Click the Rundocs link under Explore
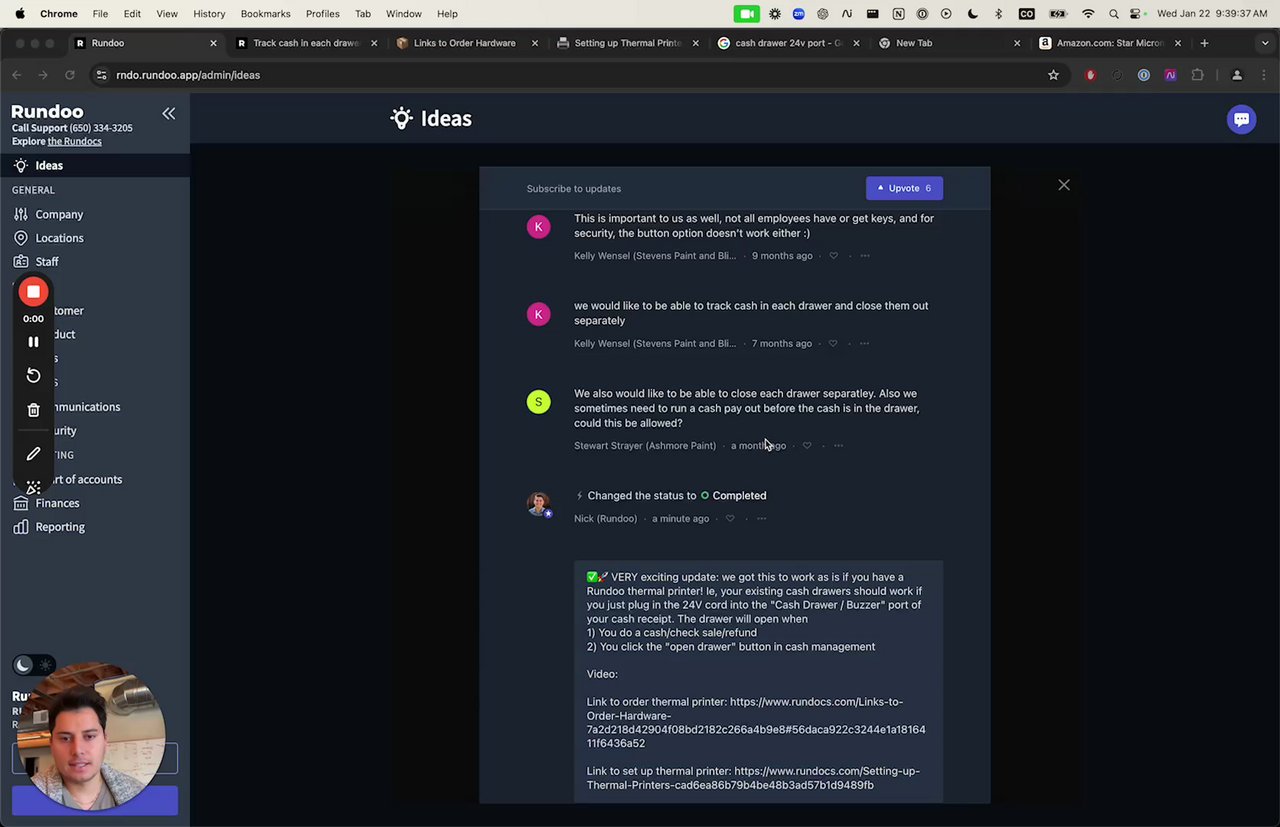Image resolution: width=1280 pixels, height=827 pixels. click(75, 141)
